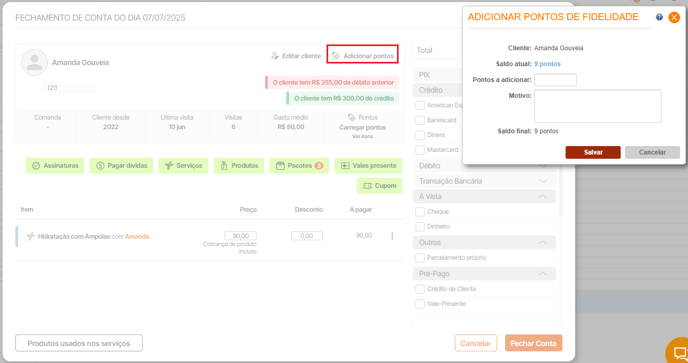Collapse the À Vista section chevron

click(x=543, y=196)
